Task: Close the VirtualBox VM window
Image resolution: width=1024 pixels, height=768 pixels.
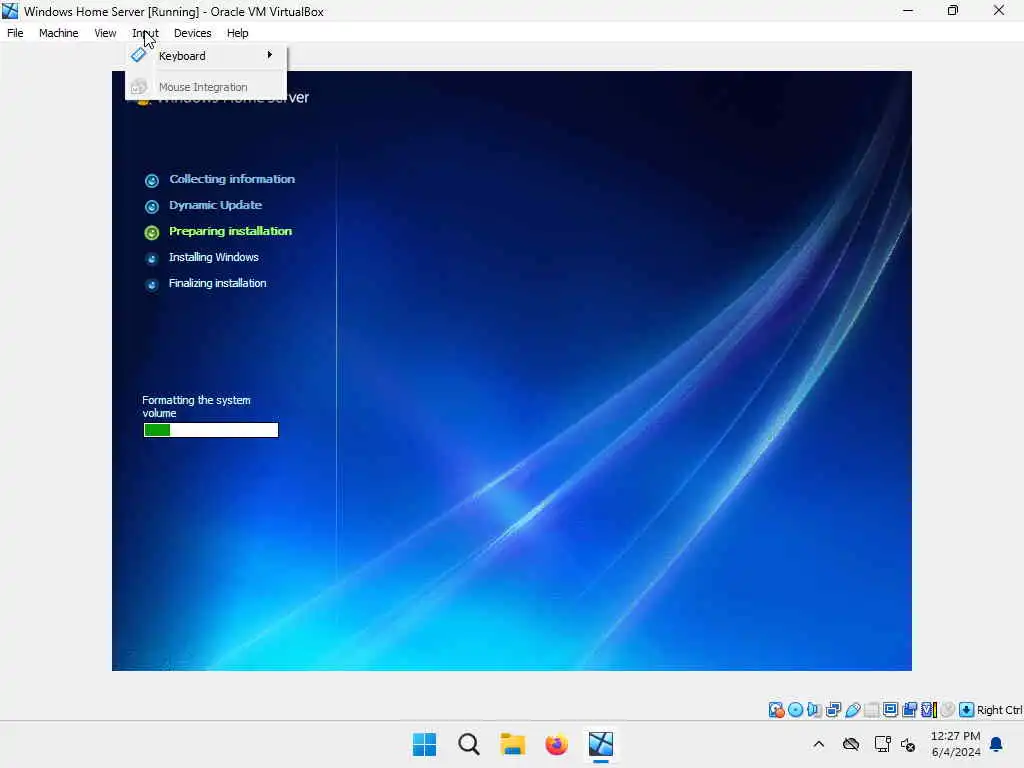Action: point(999,10)
